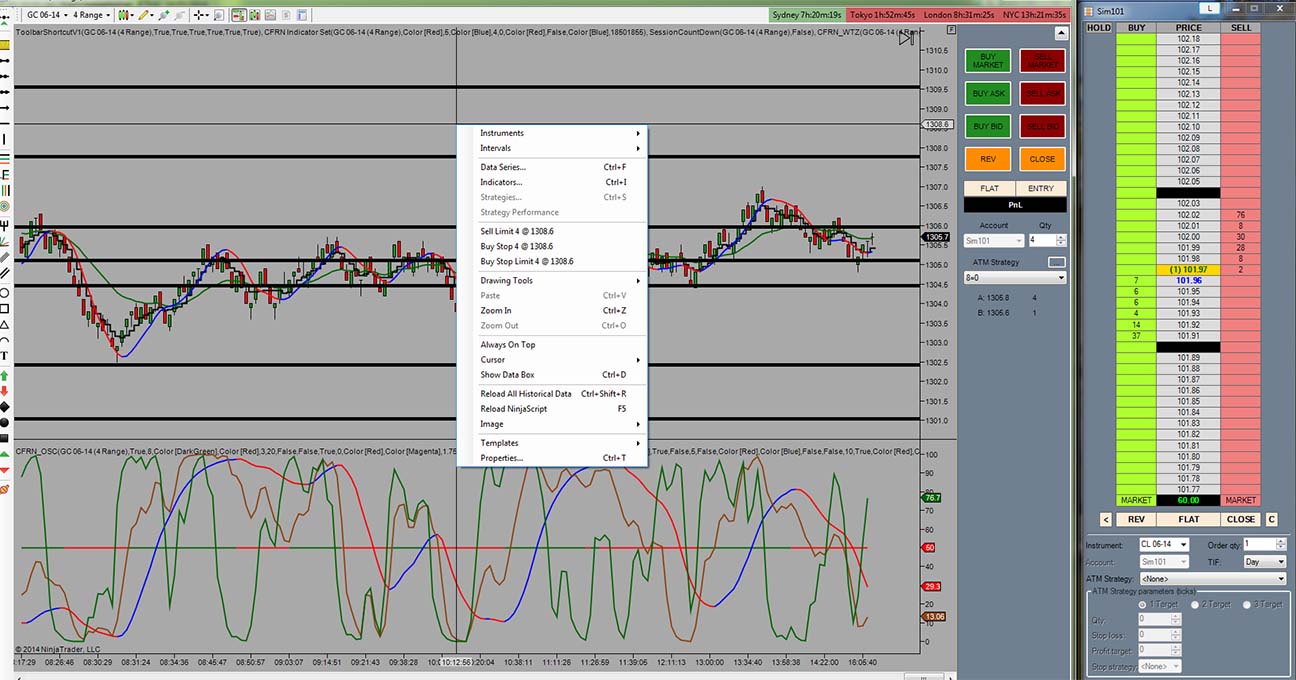
Task: Click the red SELL MARKET button
Action: tap(1043, 61)
